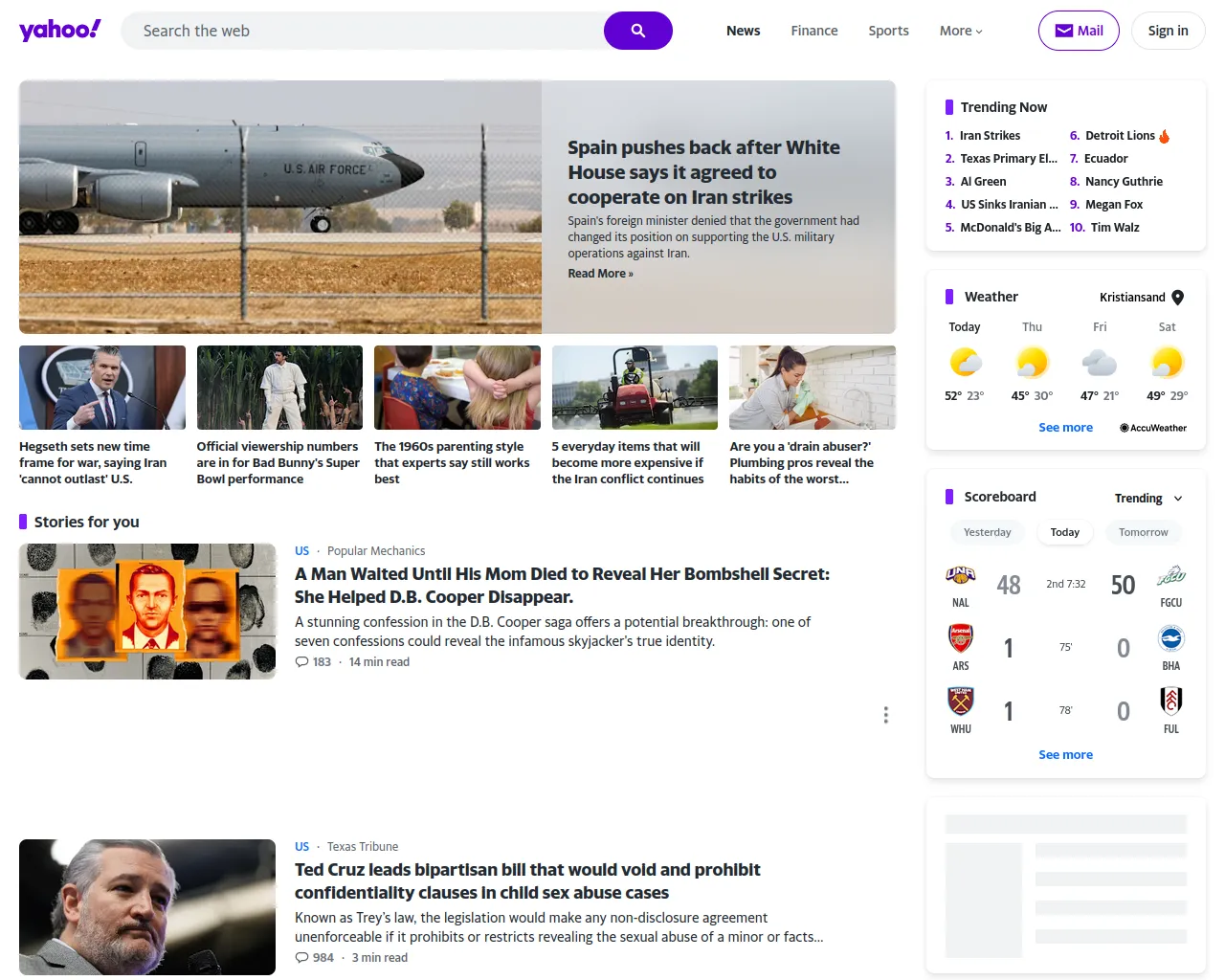Click the comment bubble on the D.B. Cooper story
The height and width of the screenshot is (980, 1225).
(300, 661)
